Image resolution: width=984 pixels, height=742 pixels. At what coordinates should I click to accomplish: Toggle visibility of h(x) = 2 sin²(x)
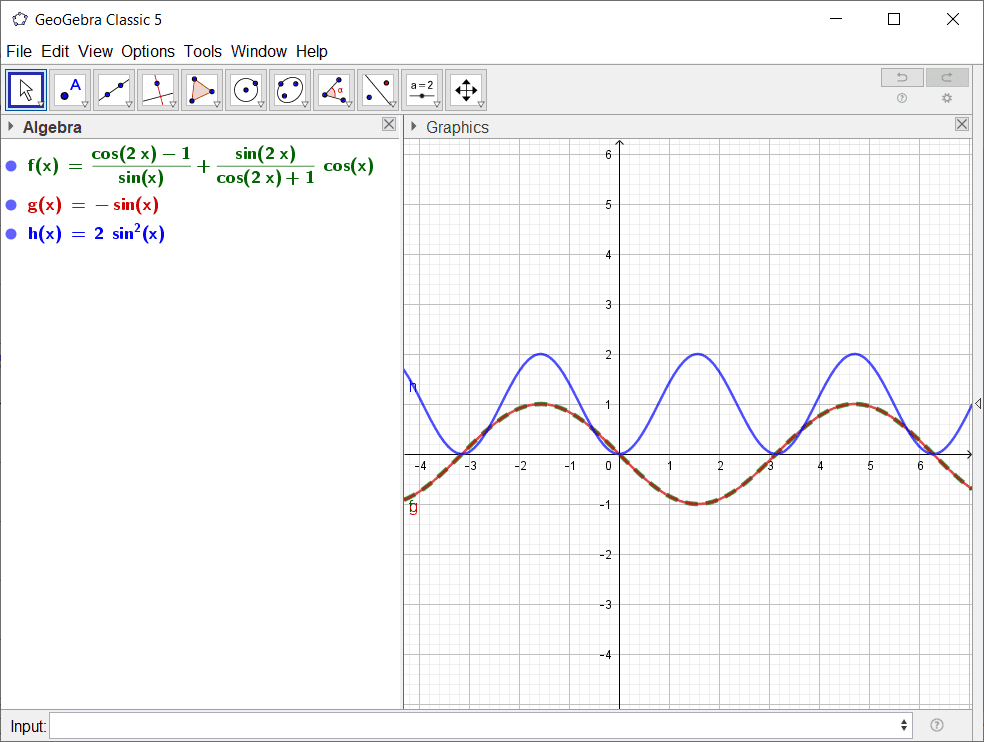click(12, 234)
